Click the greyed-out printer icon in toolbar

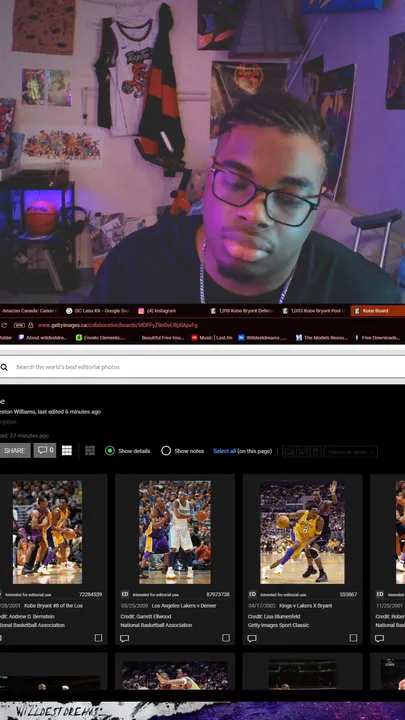(288, 451)
